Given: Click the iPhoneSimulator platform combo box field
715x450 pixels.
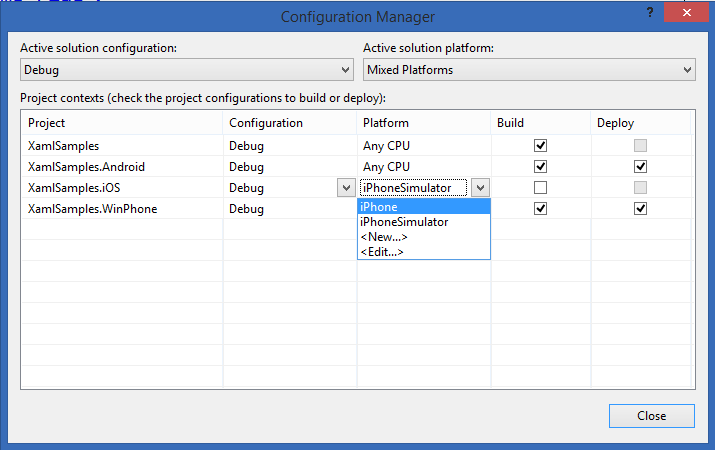Looking at the screenshot, I should pyautogui.click(x=414, y=188).
